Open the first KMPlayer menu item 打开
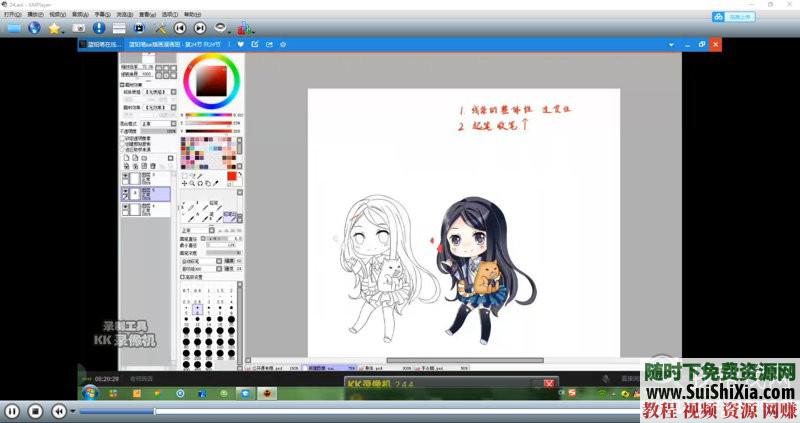 pos(11,15)
